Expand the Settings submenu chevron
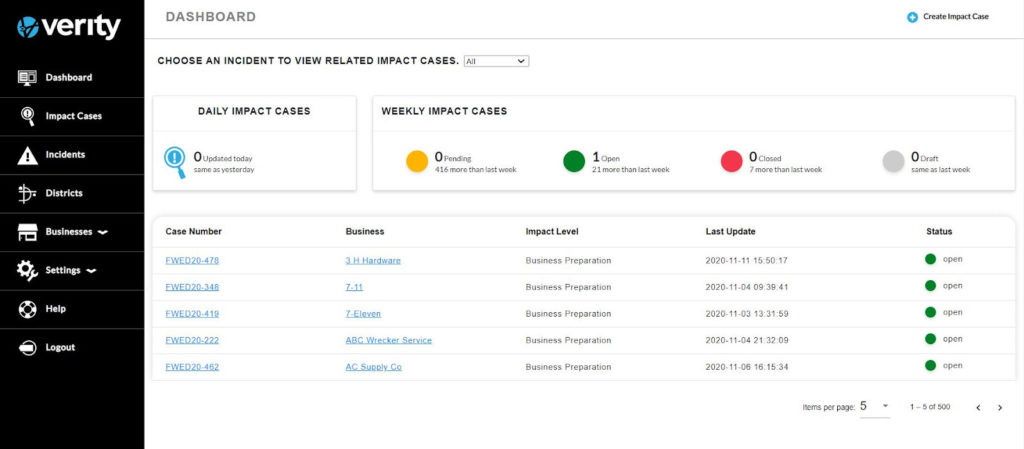Screen dimensions: 1024x449 click(x=91, y=271)
